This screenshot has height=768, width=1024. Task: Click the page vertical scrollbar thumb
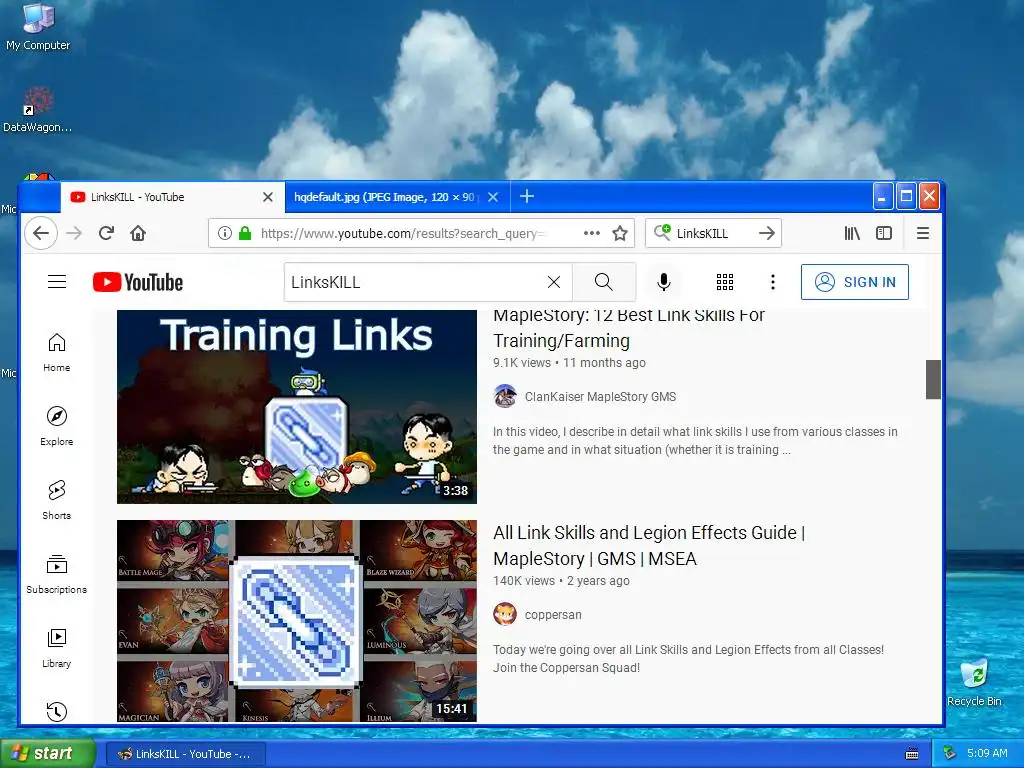click(933, 379)
